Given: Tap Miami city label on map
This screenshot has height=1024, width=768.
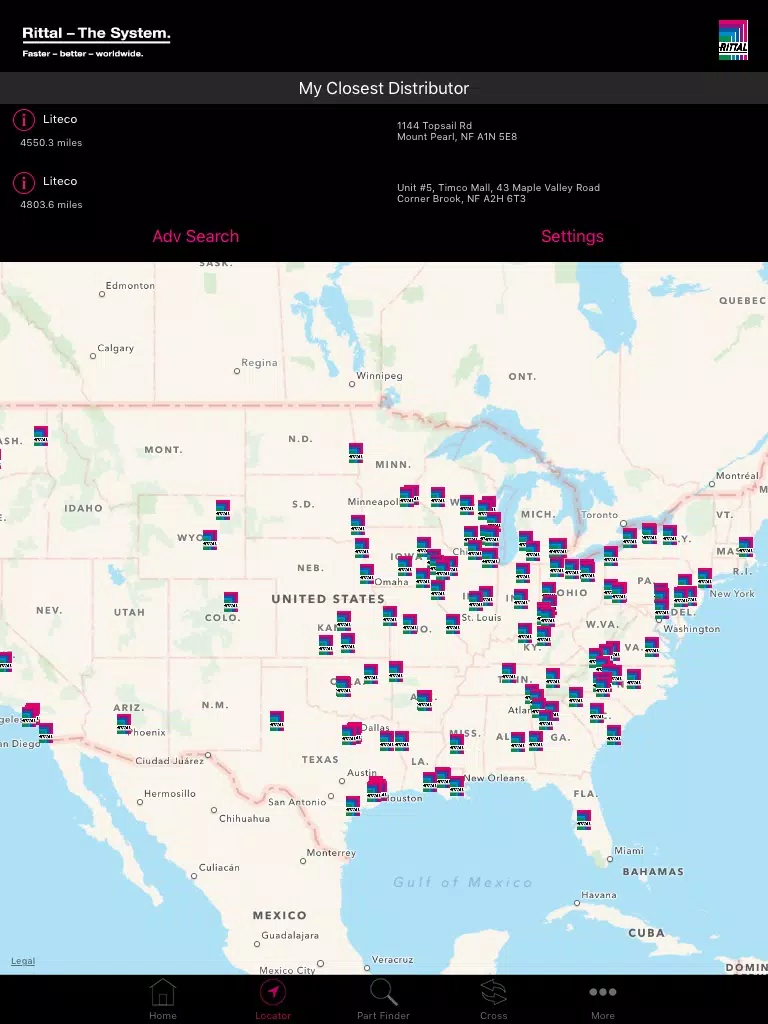Looking at the screenshot, I should pyautogui.click(x=629, y=850).
